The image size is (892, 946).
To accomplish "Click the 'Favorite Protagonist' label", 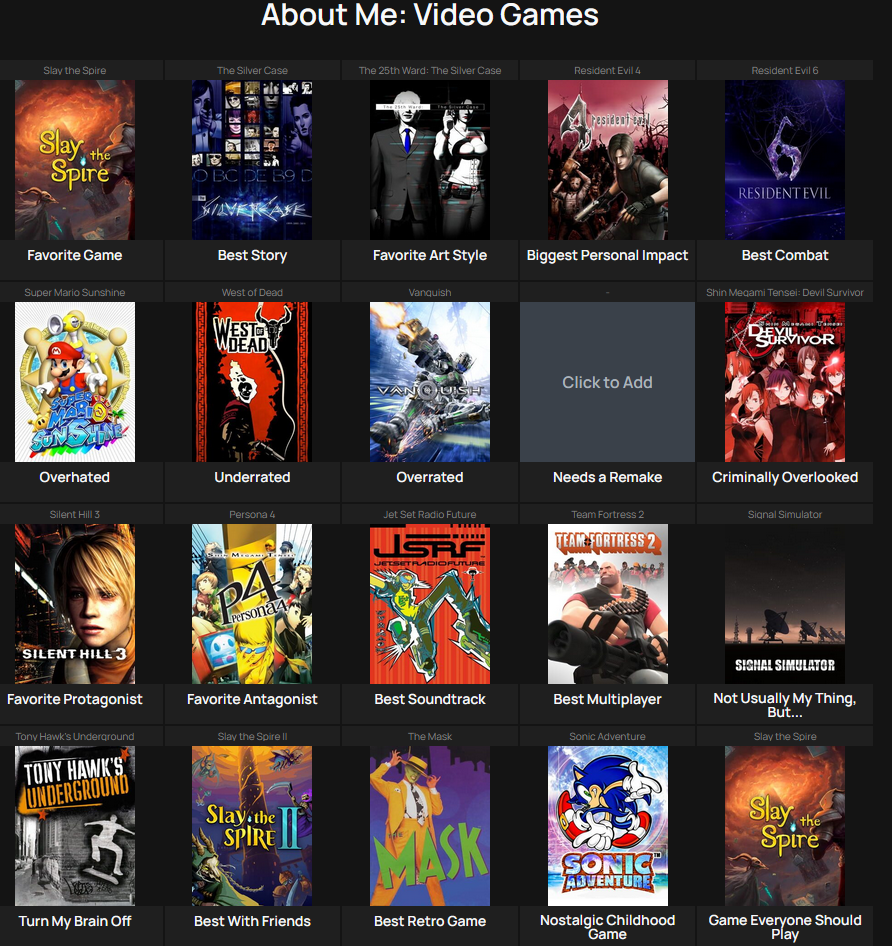I will tap(75, 699).
